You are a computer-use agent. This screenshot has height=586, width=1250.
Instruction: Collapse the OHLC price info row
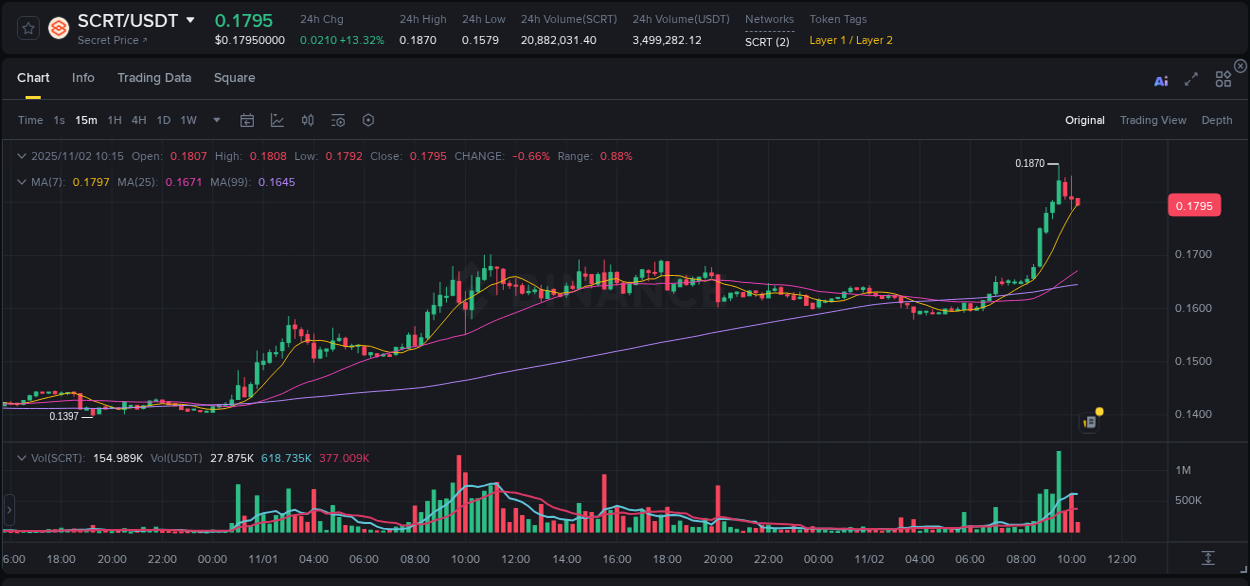(22, 156)
